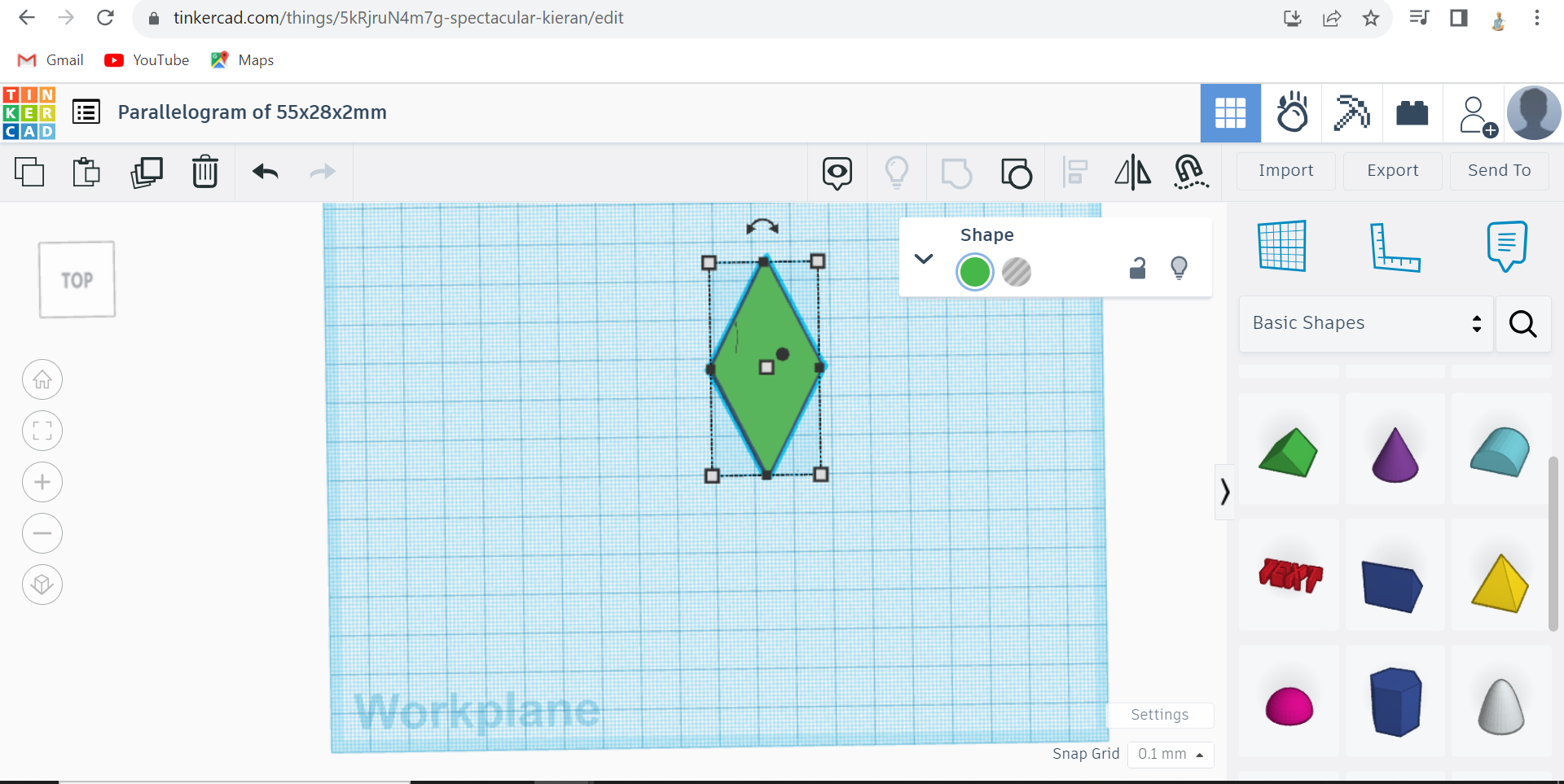
Task: Open the Basic Shapes category dropdown
Action: click(1364, 323)
